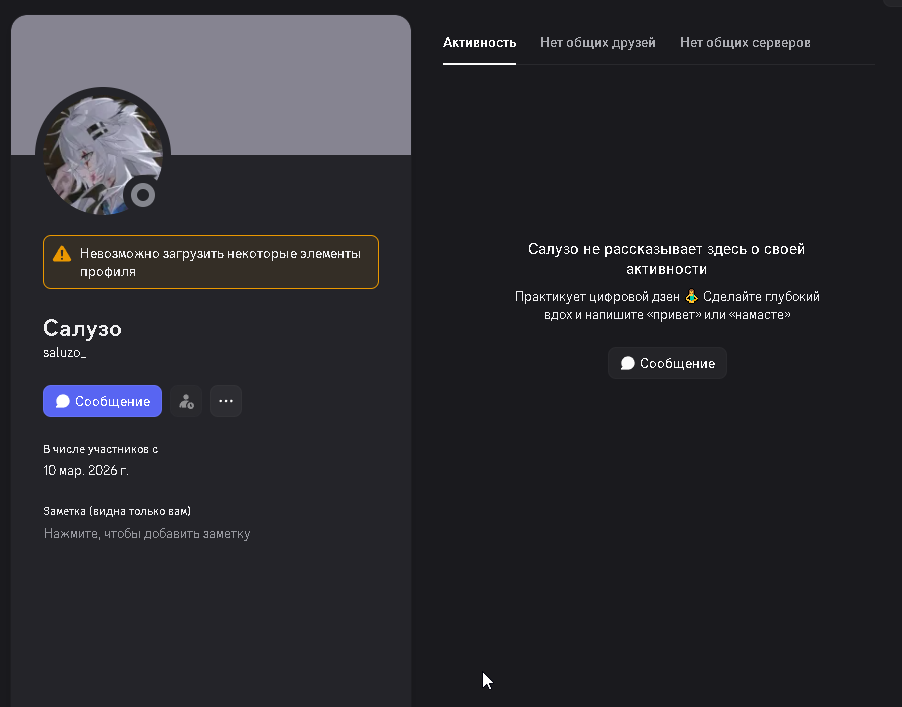
Task: Click the Салузо display name
Action: click(82, 328)
